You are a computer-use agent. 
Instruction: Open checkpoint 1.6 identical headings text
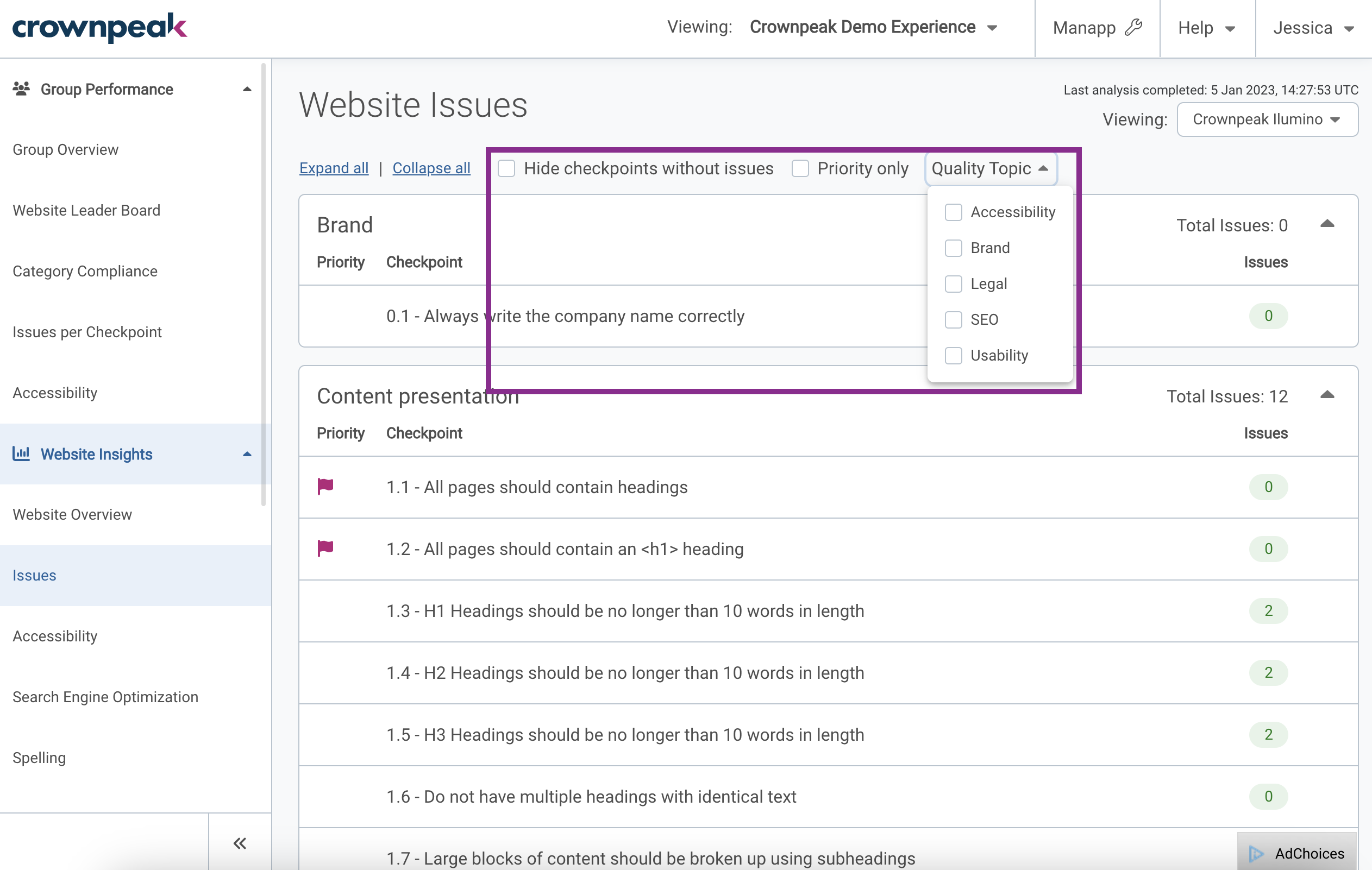(x=591, y=797)
